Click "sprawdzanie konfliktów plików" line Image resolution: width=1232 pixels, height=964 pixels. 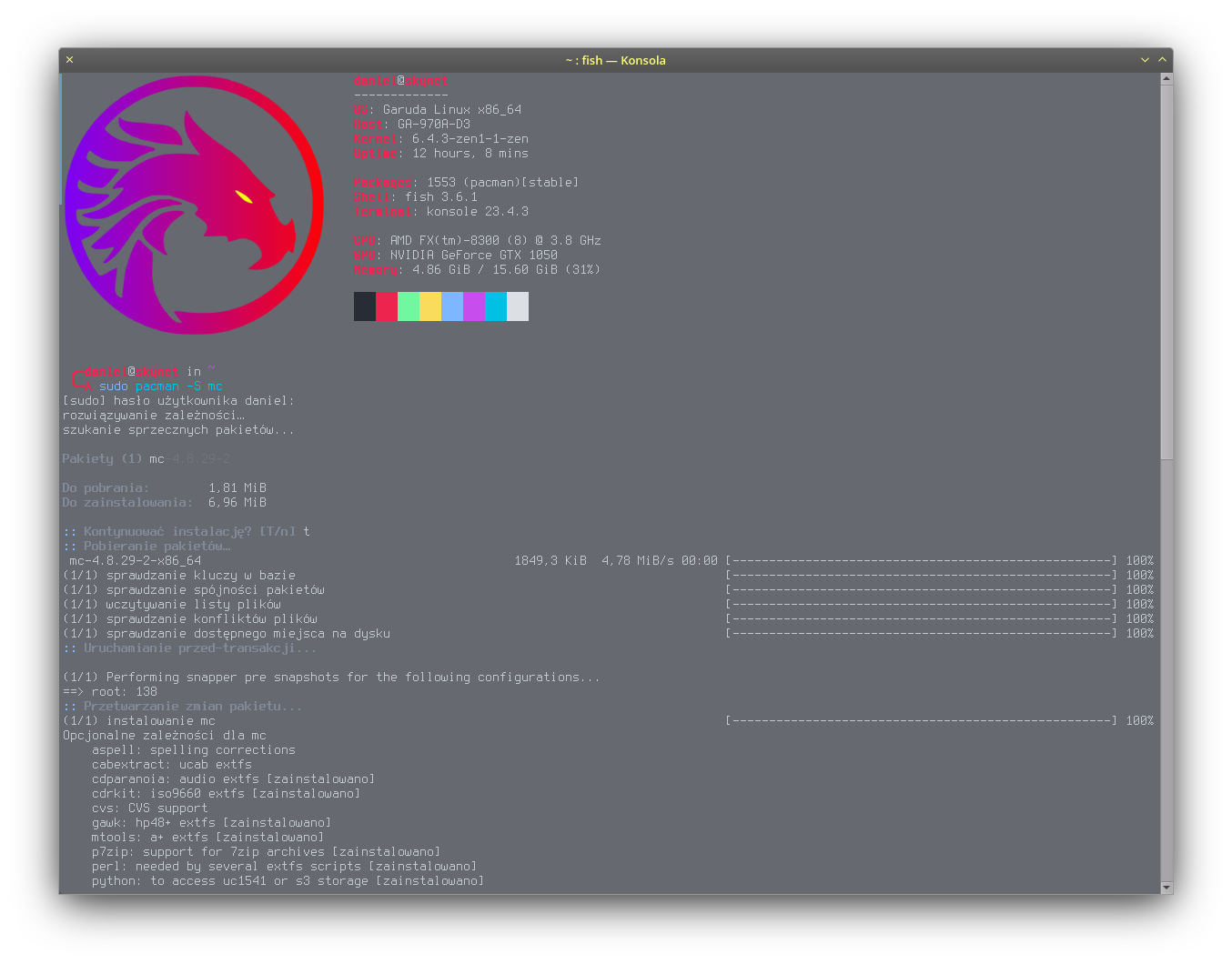click(190, 619)
